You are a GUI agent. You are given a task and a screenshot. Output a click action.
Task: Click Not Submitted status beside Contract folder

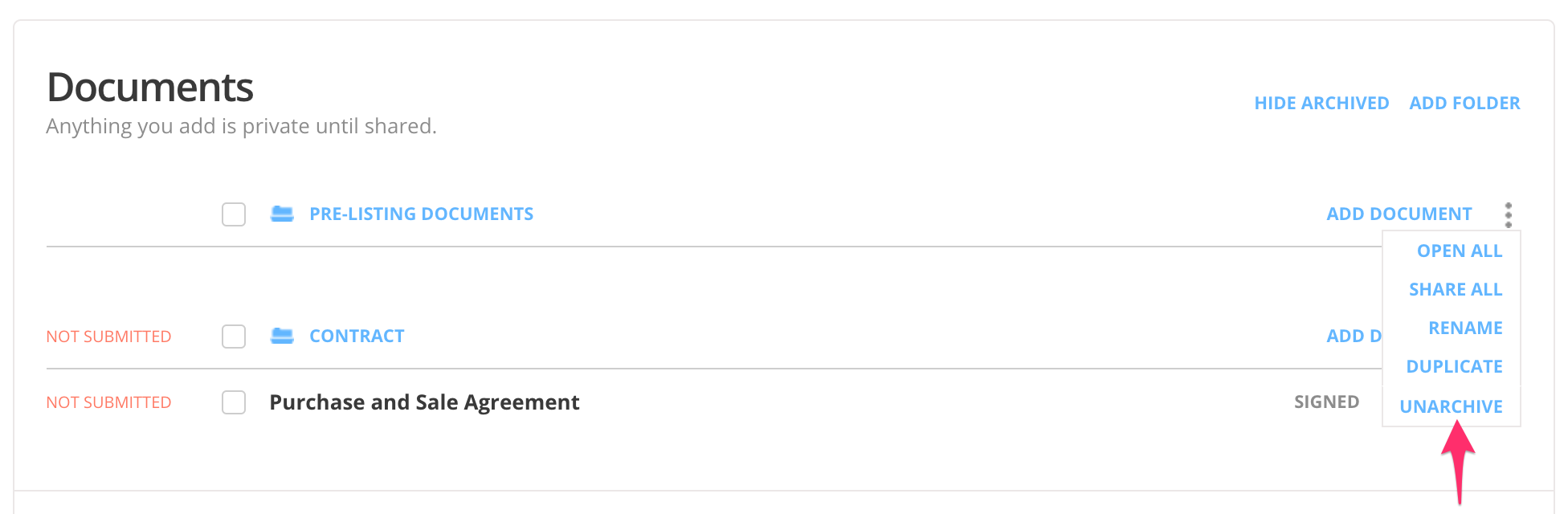(x=108, y=337)
